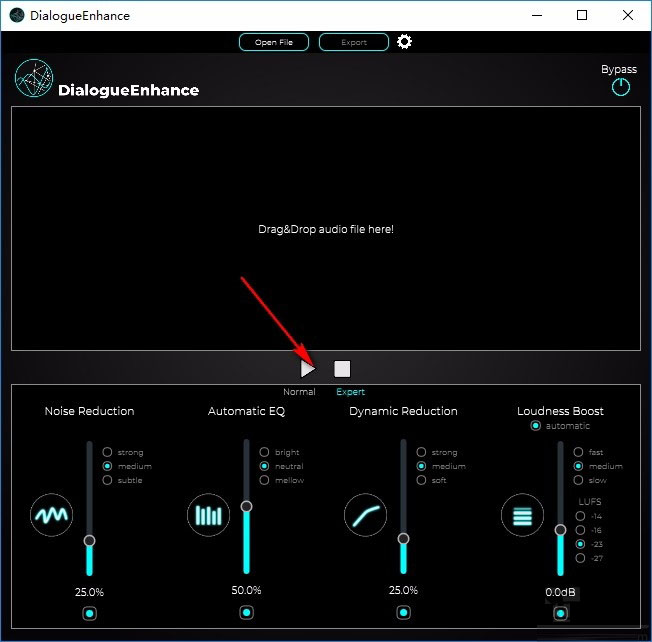Click the Automatic EQ heading

point(247,411)
